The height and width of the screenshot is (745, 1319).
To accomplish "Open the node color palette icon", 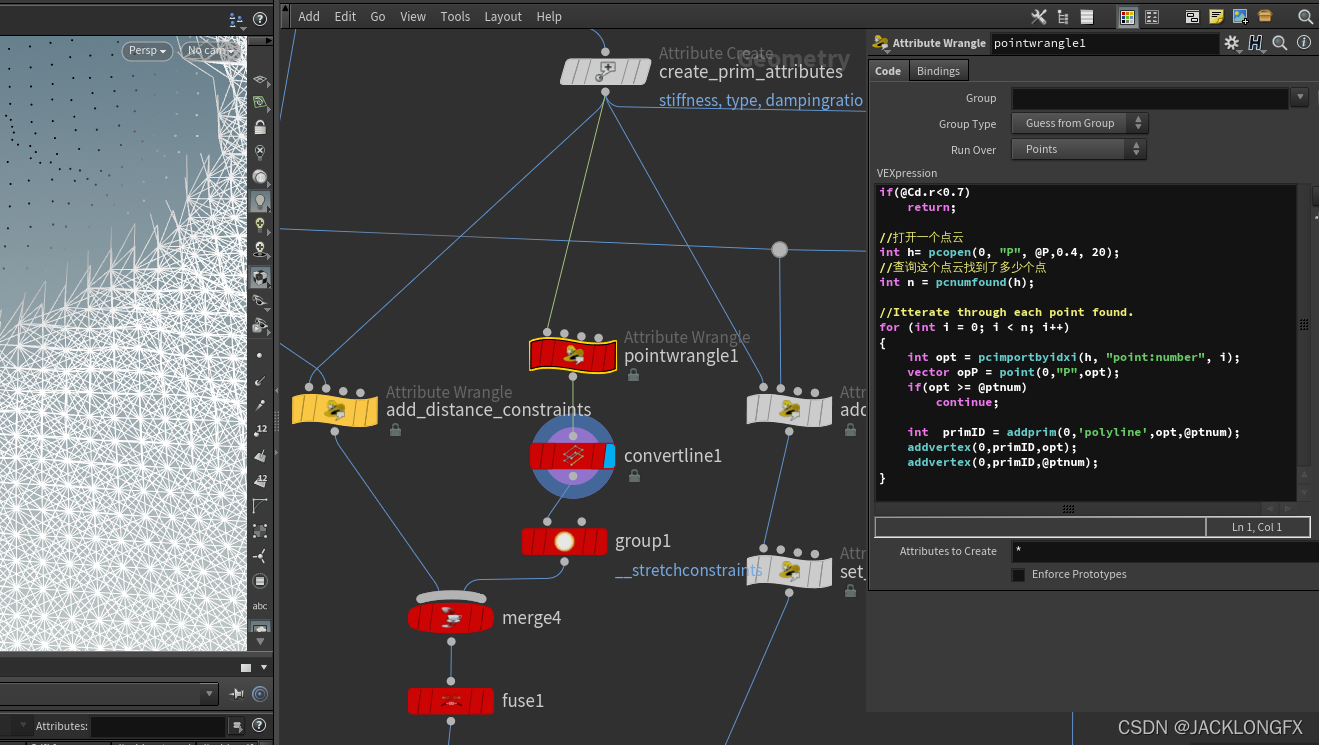I will click(x=1127, y=16).
